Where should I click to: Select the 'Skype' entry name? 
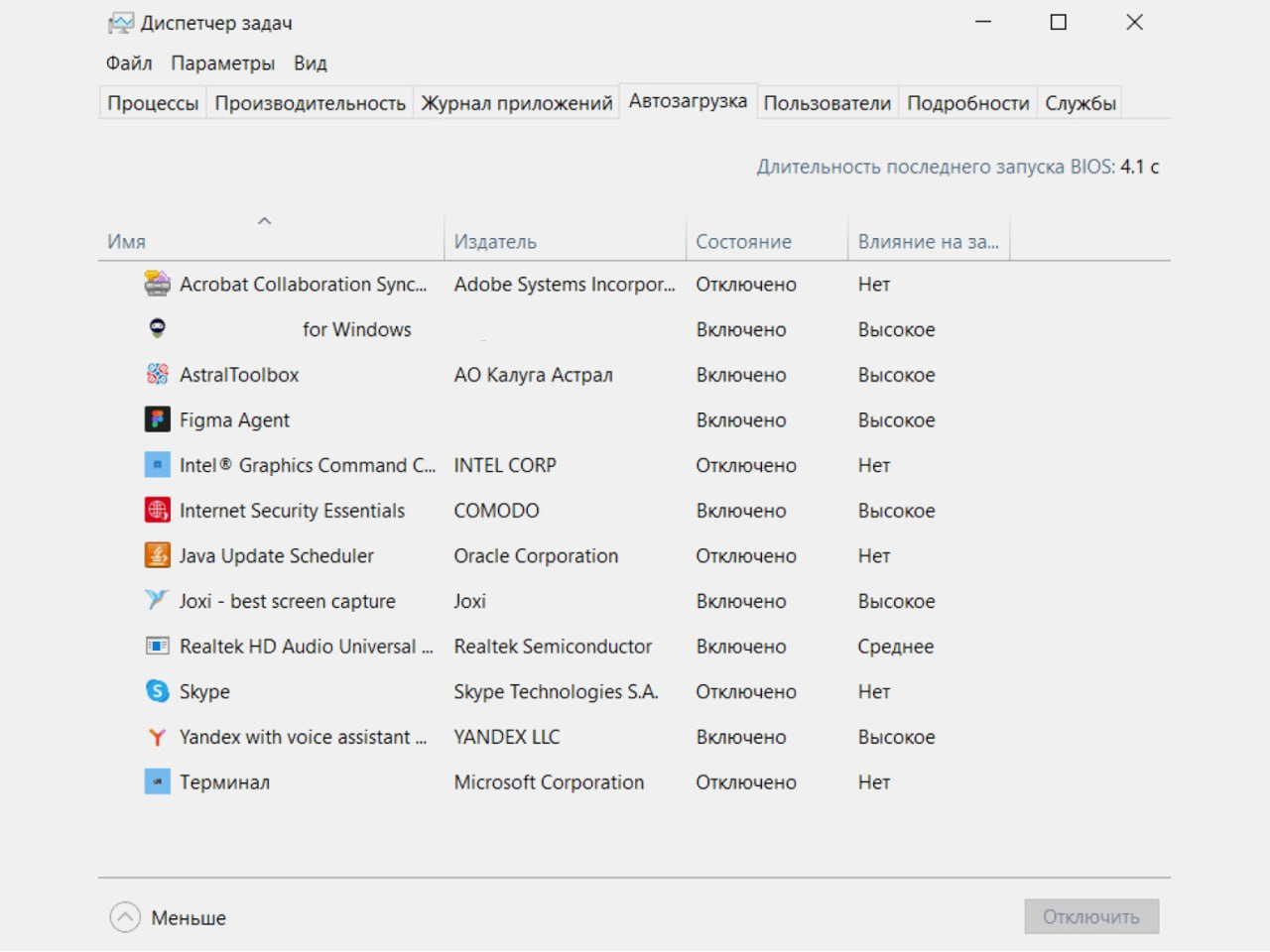click(x=204, y=692)
